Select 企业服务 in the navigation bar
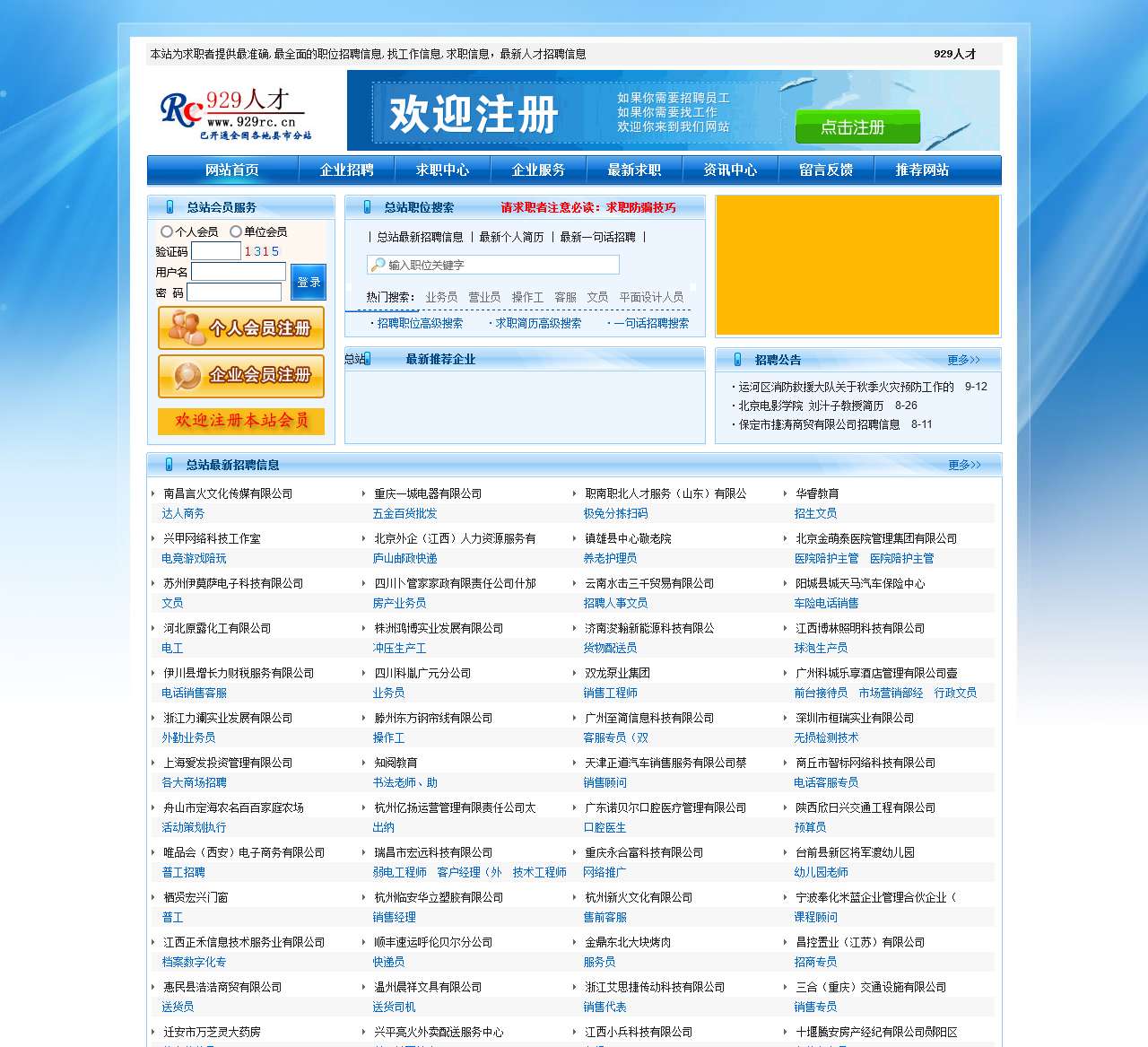The width and height of the screenshot is (1148, 1047). coord(538,170)
